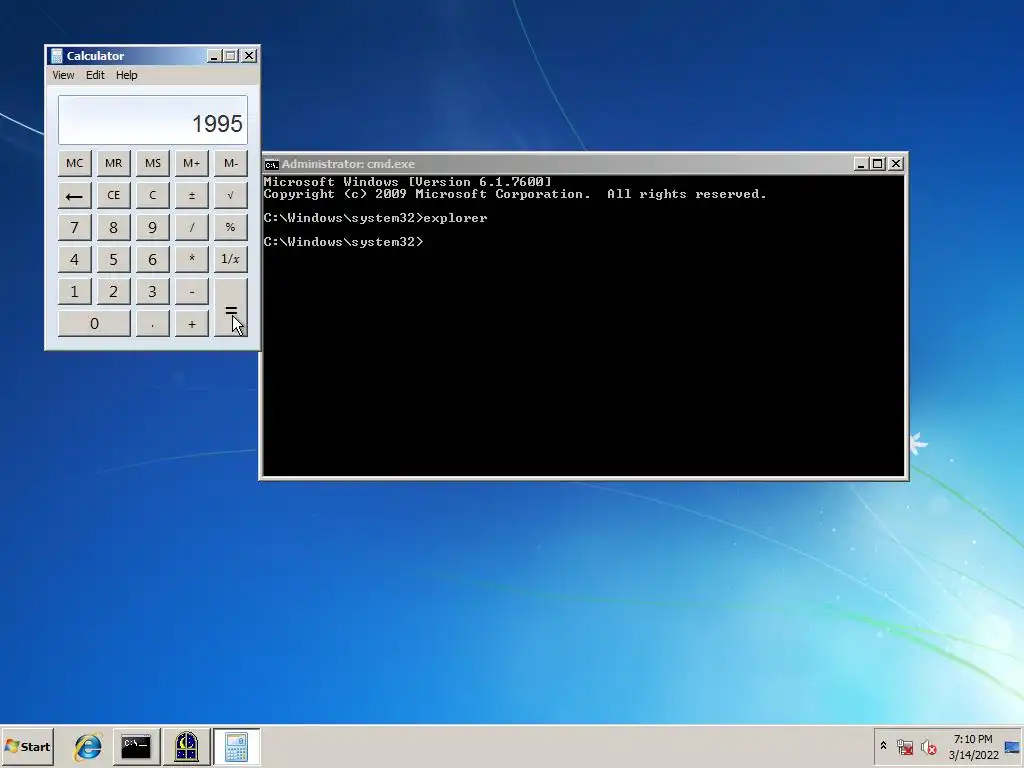Click the M- memory subtract button
Screen dimensions: 1024x768
click(x=231, y=163)
